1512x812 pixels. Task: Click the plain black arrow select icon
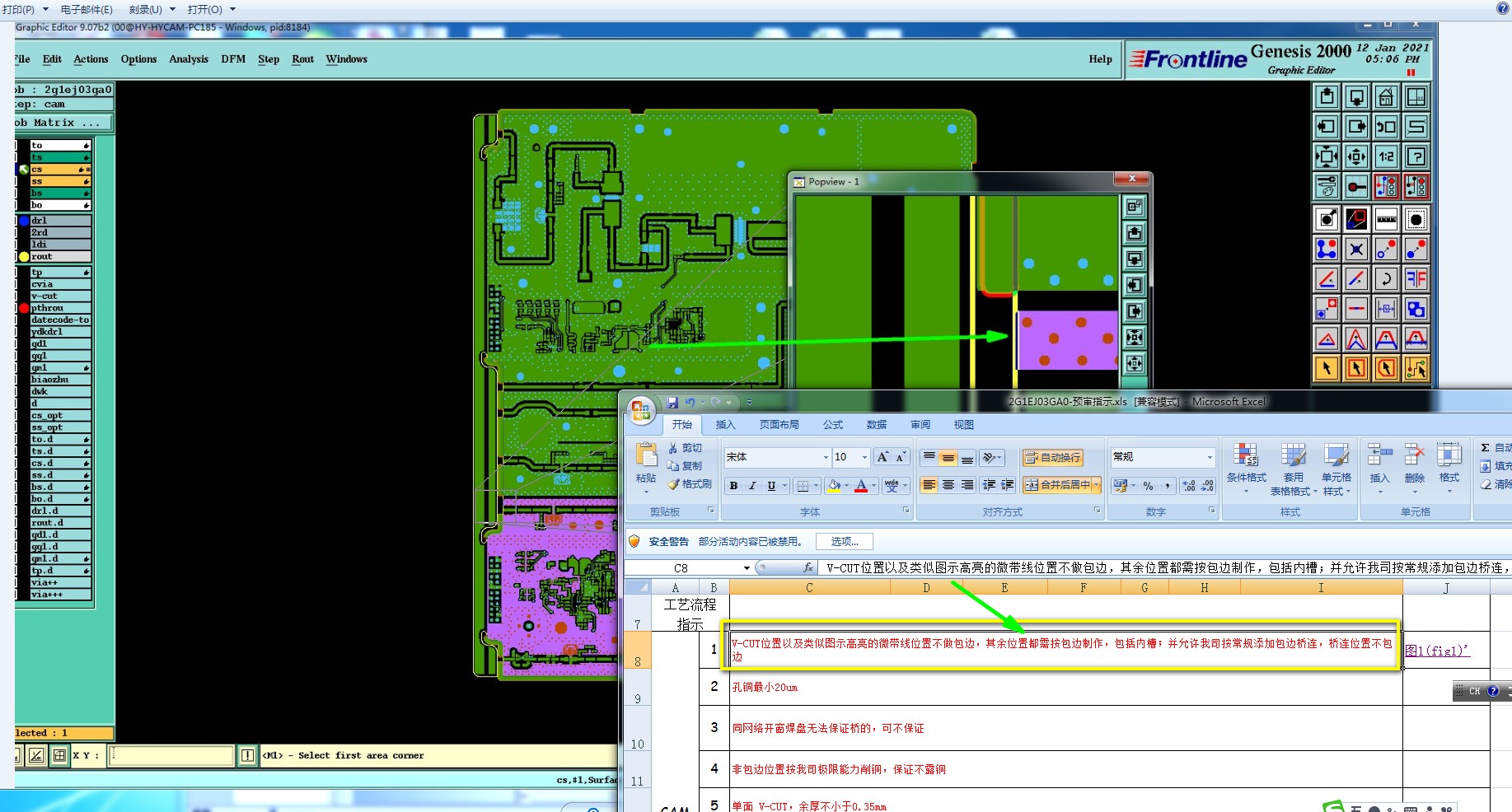[x=1327, y=368]
